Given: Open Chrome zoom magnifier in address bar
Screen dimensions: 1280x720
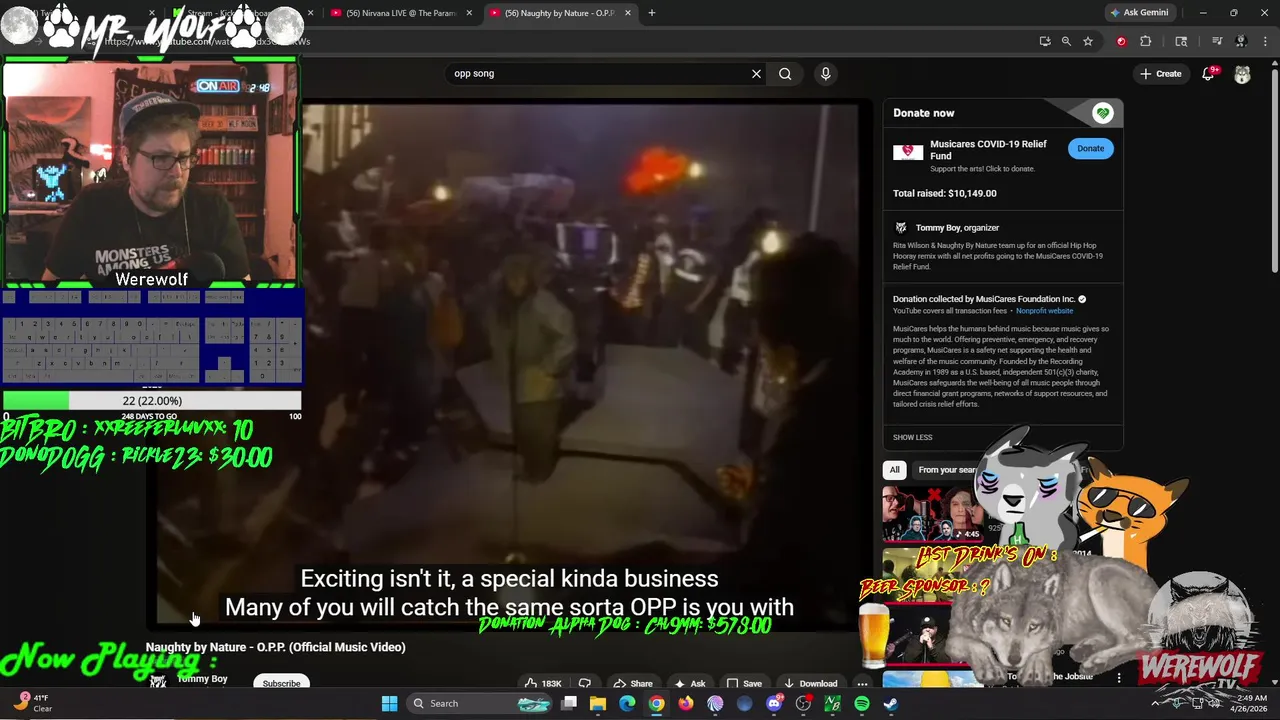Looking at the screenshot, I should [x=1066, y=41].
